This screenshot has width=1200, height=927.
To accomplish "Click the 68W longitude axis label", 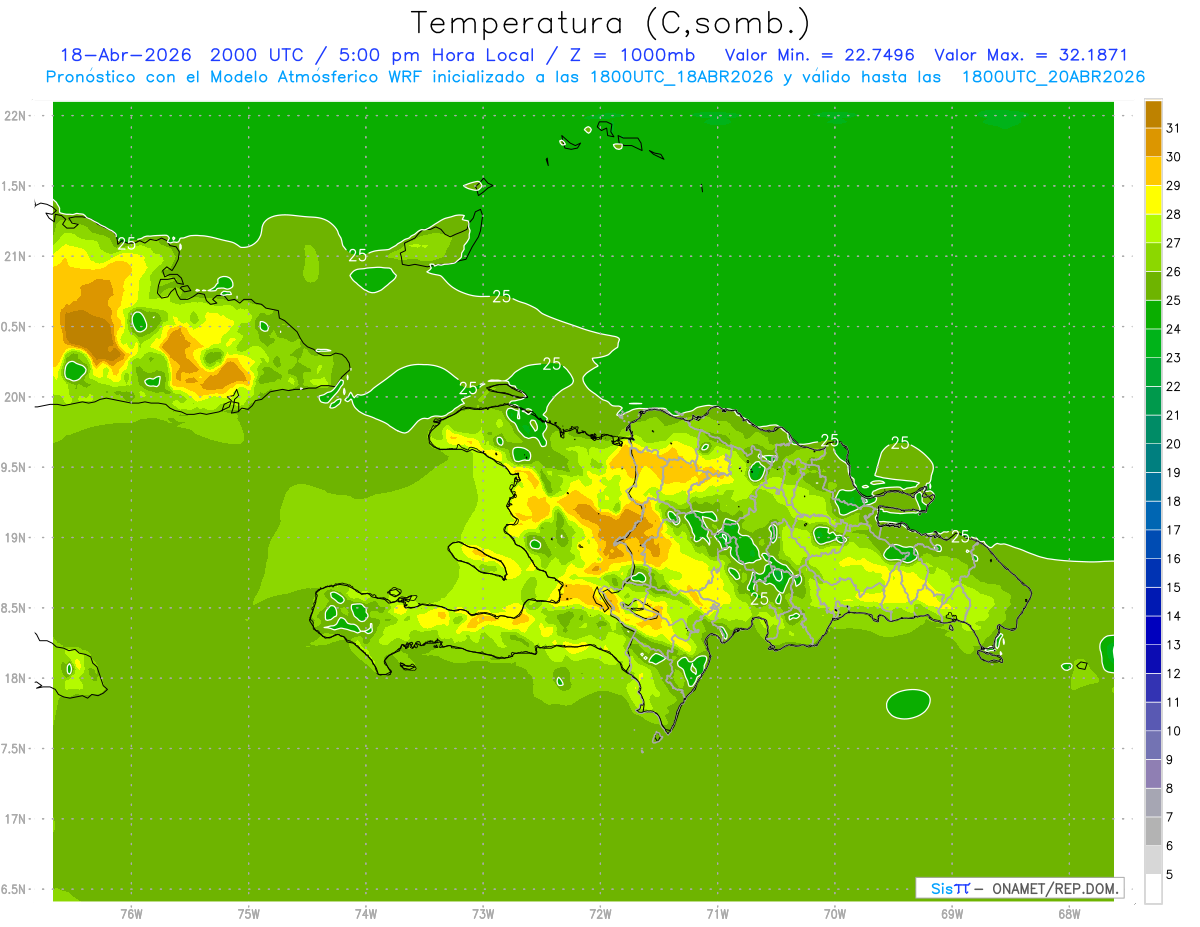I will point(1069,913).
